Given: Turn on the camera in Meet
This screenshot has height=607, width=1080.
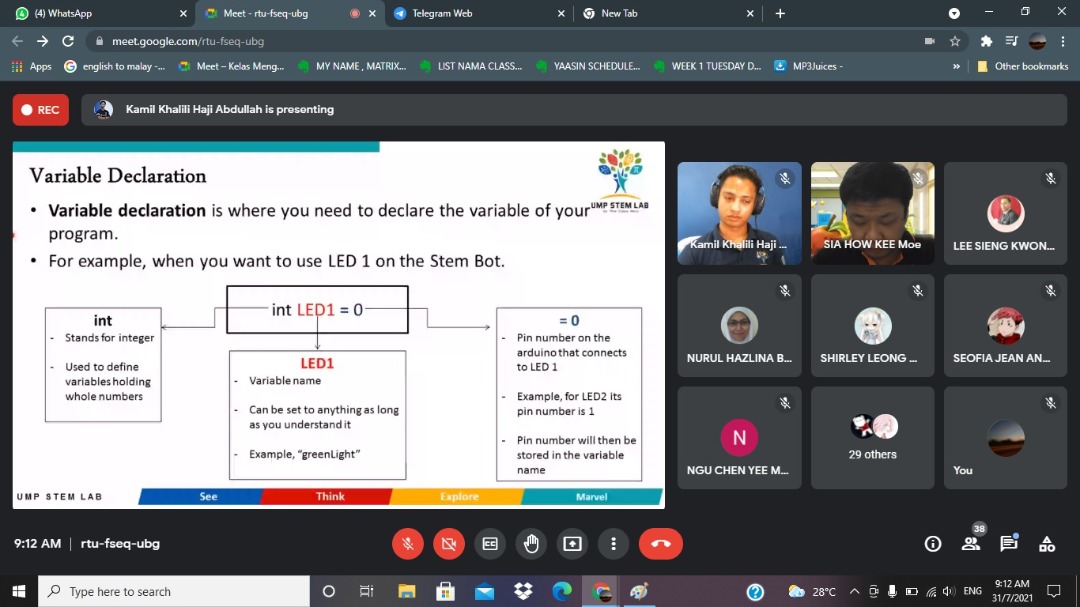Looking at the screenshot, I should click(448, 544).
